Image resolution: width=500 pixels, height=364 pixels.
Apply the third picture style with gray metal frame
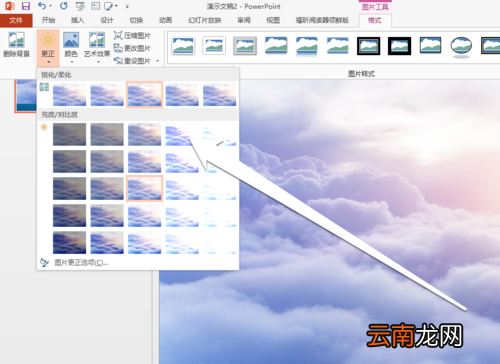click(245, 46)
